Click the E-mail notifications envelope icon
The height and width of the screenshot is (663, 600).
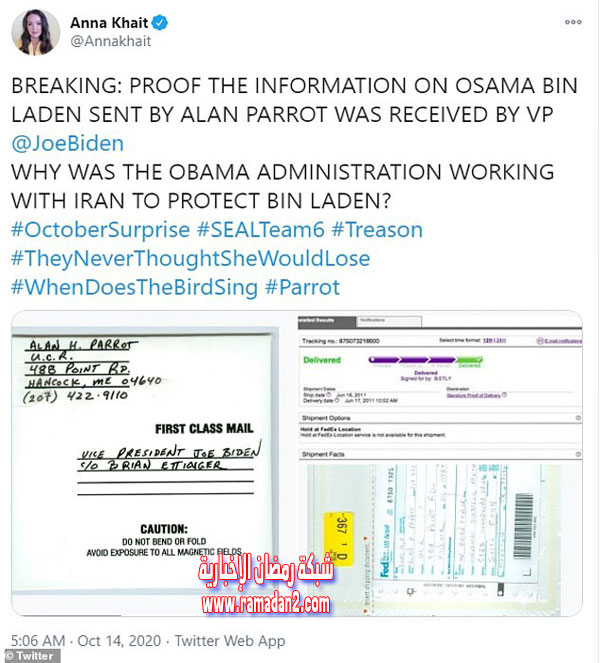[x=540, y=340]
